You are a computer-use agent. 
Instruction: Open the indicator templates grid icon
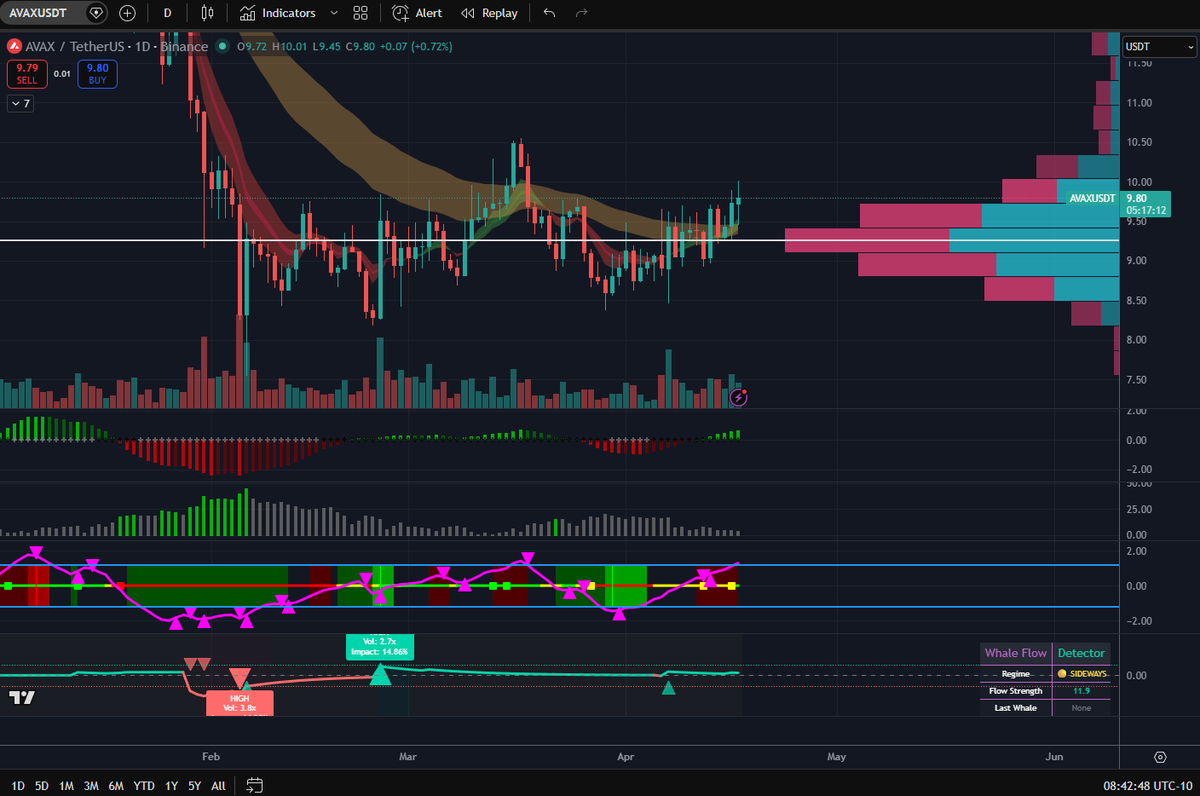point(360,13)
